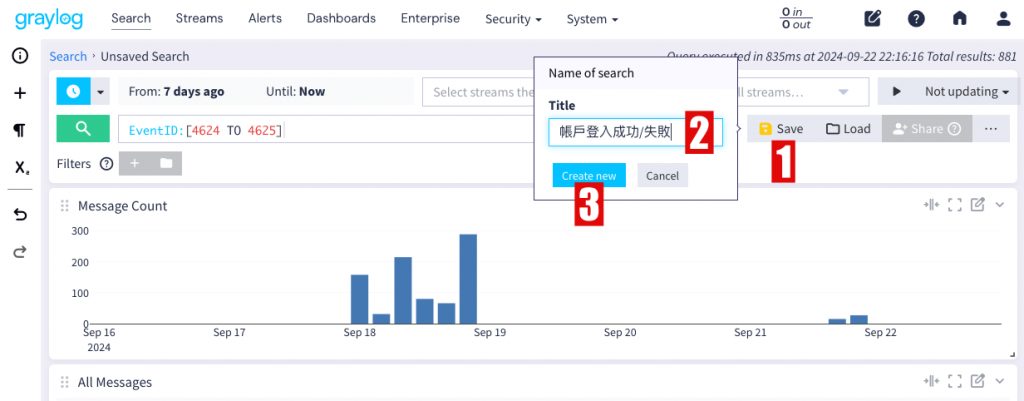Open the user profile icon
Image resolution: width=1024 pixels, height=401 pixels.
click(x=1003, y=18)
